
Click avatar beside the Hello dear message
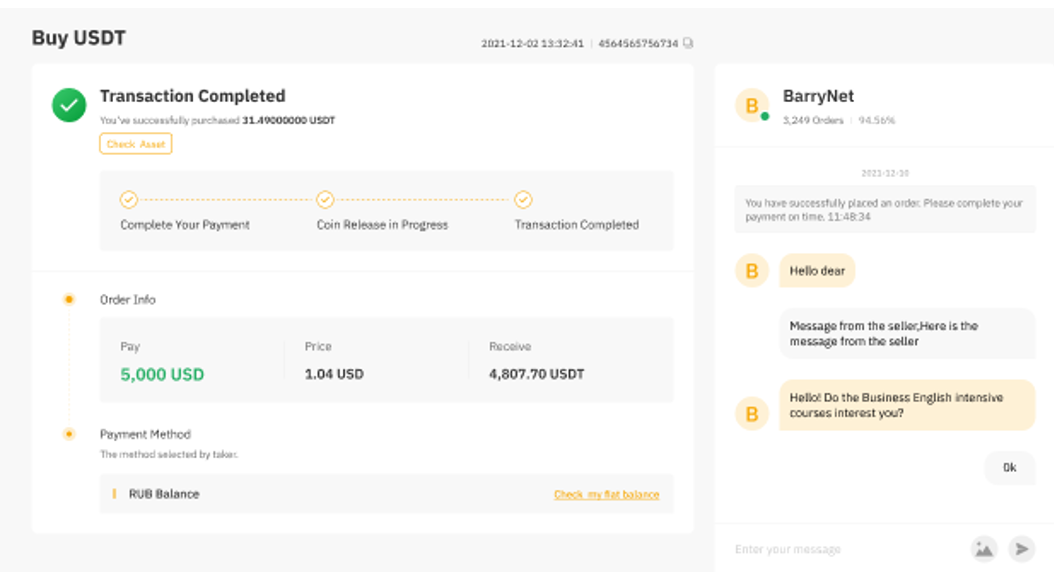(752, 271)
